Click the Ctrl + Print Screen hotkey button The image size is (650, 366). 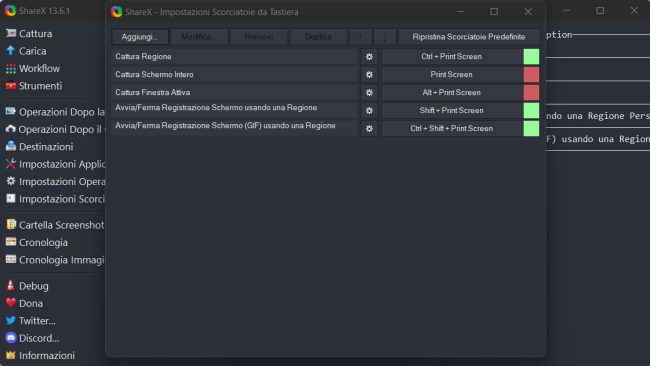[452, 57]
